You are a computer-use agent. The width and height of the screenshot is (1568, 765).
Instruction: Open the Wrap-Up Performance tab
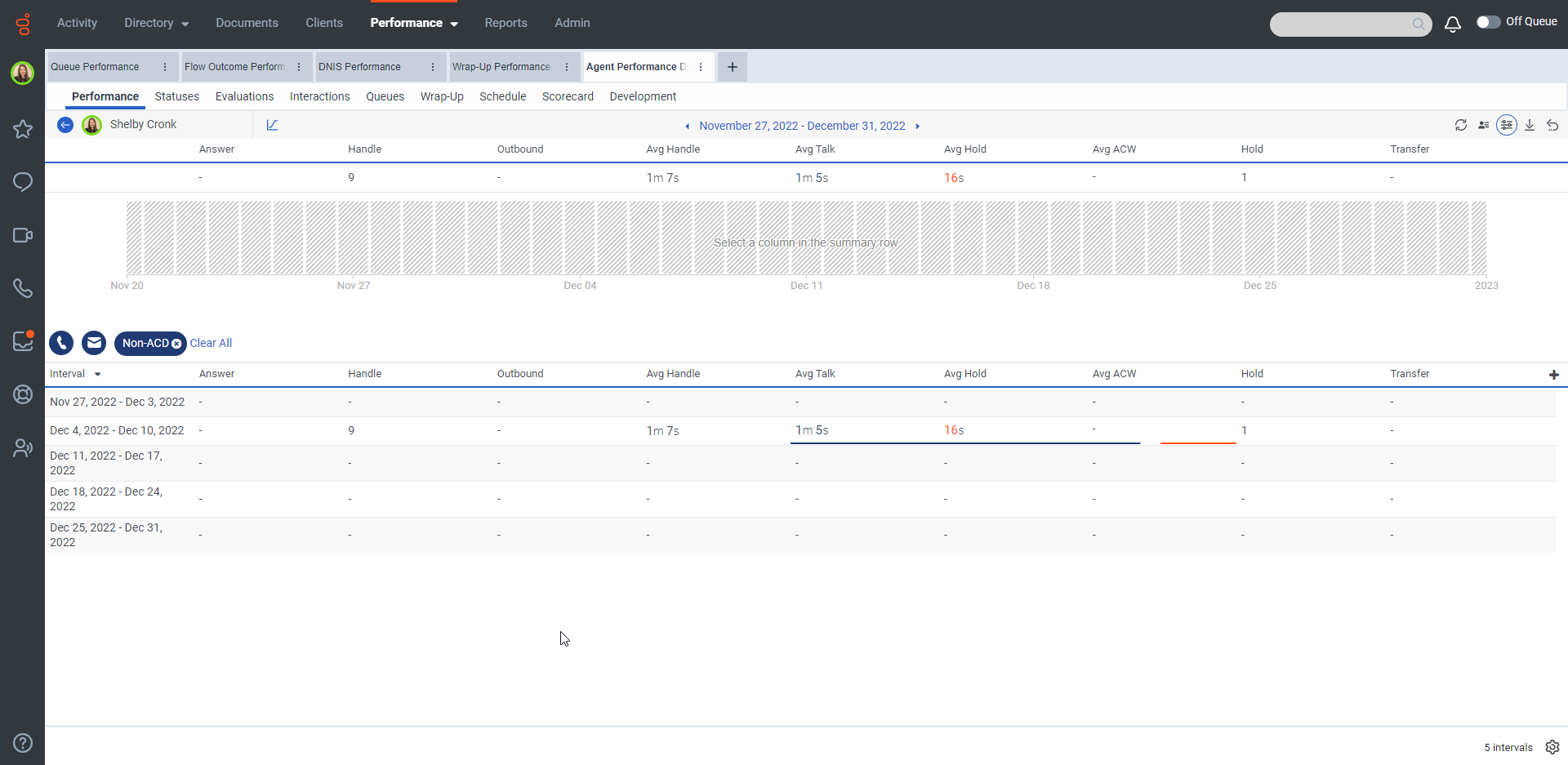(x=501, y=67)
